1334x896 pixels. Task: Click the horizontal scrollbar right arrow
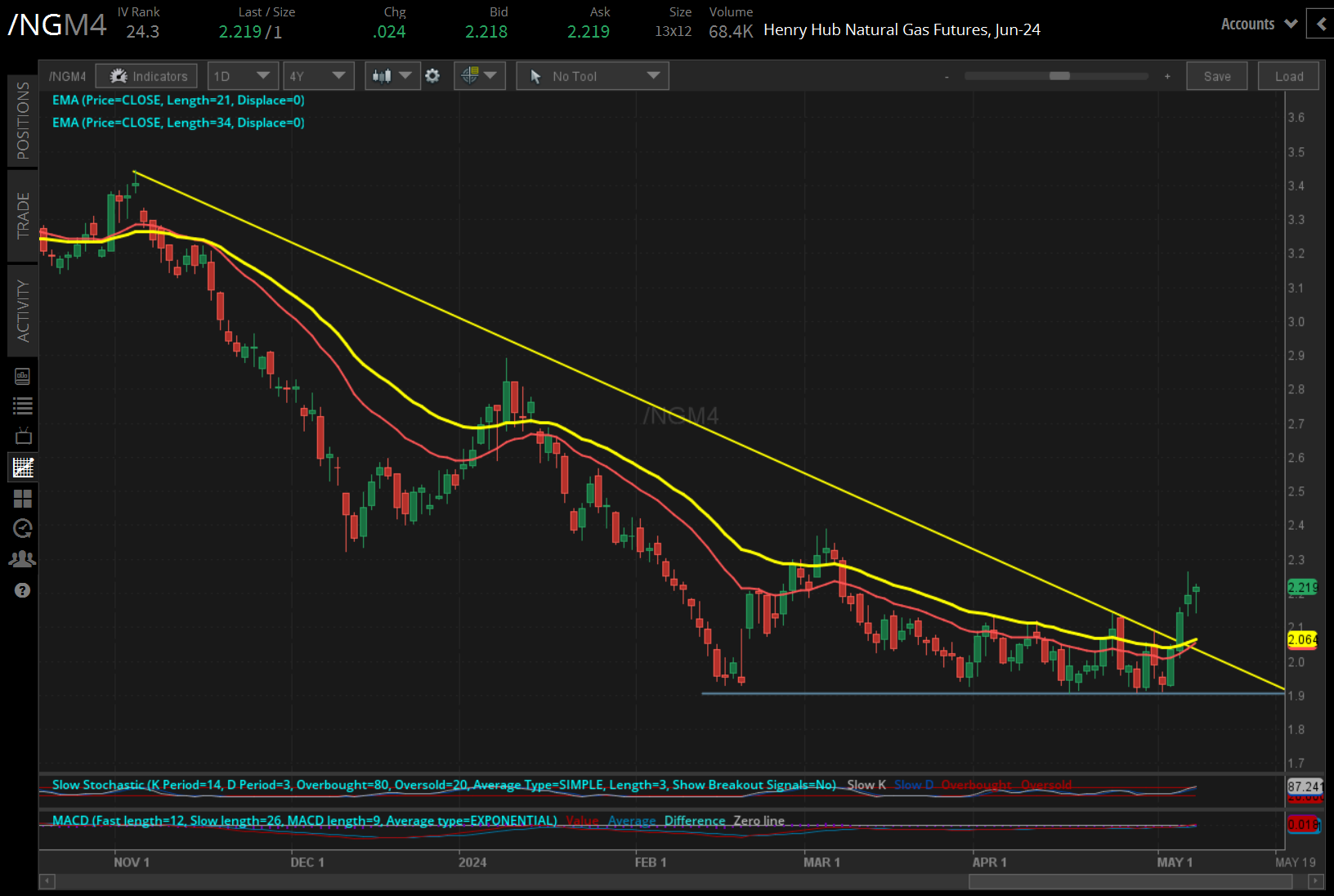click(1315, 881)
